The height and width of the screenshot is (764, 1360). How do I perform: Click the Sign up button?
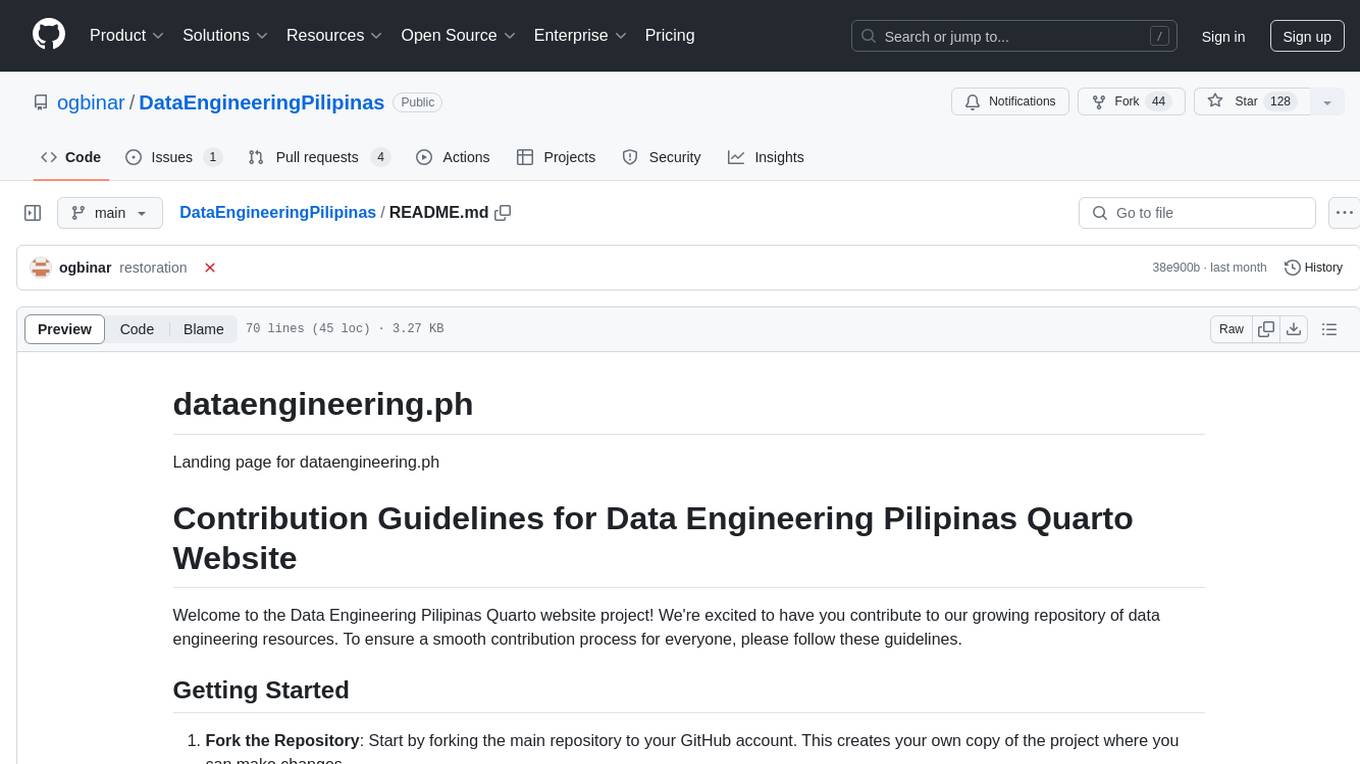(x=1307, y=36)
